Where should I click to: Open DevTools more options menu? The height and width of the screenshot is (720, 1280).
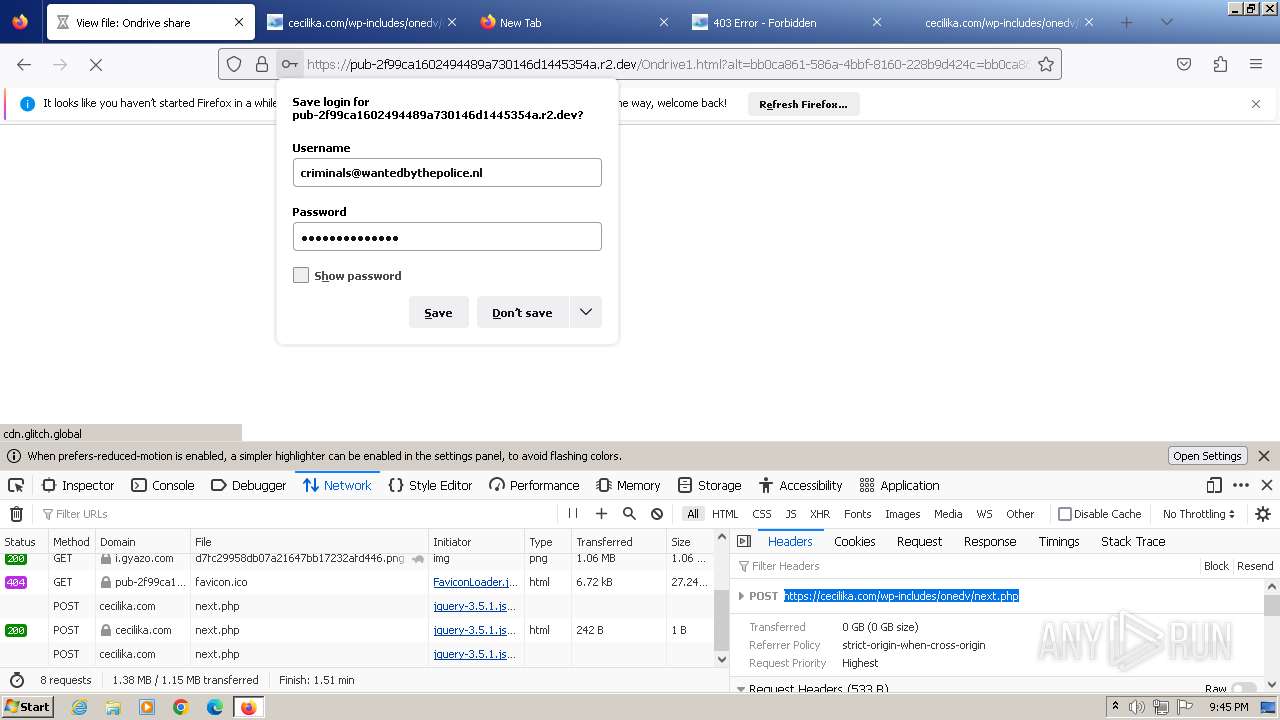[x=1241, y=485]
